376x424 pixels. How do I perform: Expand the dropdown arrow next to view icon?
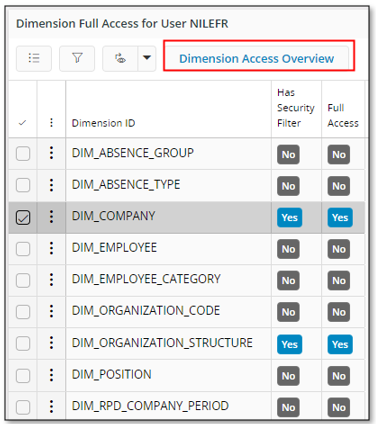[147, 59]
